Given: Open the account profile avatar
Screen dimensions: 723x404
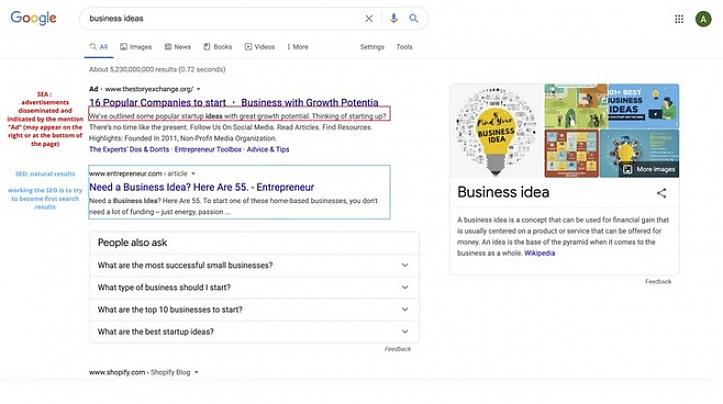Looking at the screenshot, I should click(x=704, y=18).
